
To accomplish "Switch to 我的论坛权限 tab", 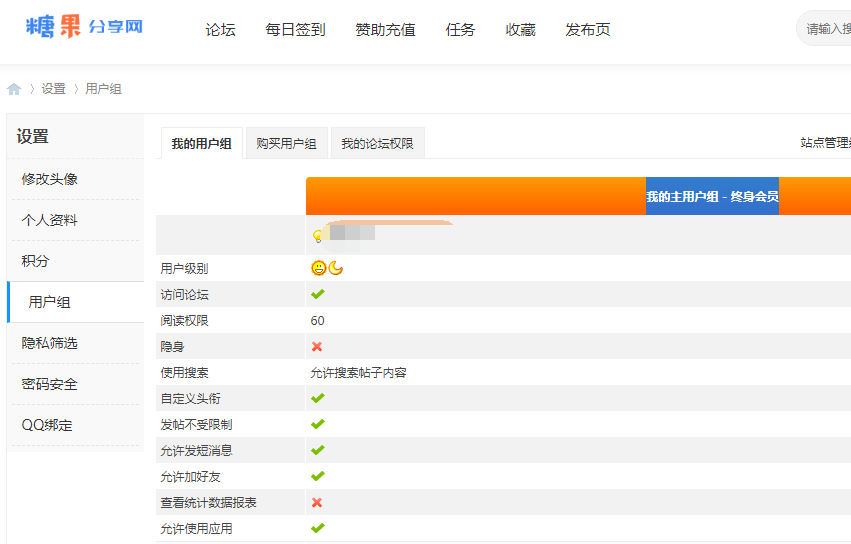I will click(377, 143).
